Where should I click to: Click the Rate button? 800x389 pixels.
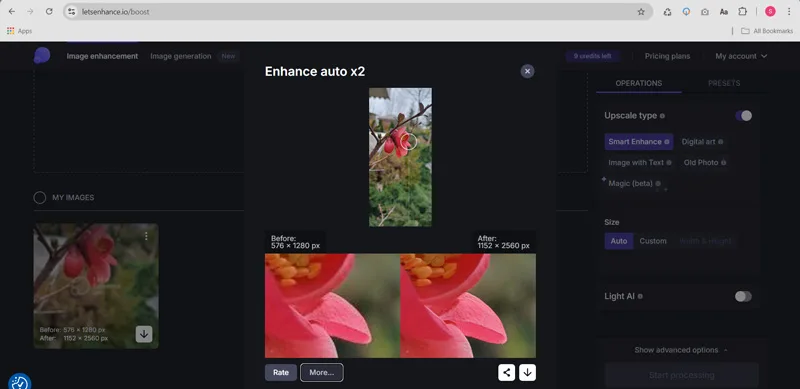pos(281,373)
